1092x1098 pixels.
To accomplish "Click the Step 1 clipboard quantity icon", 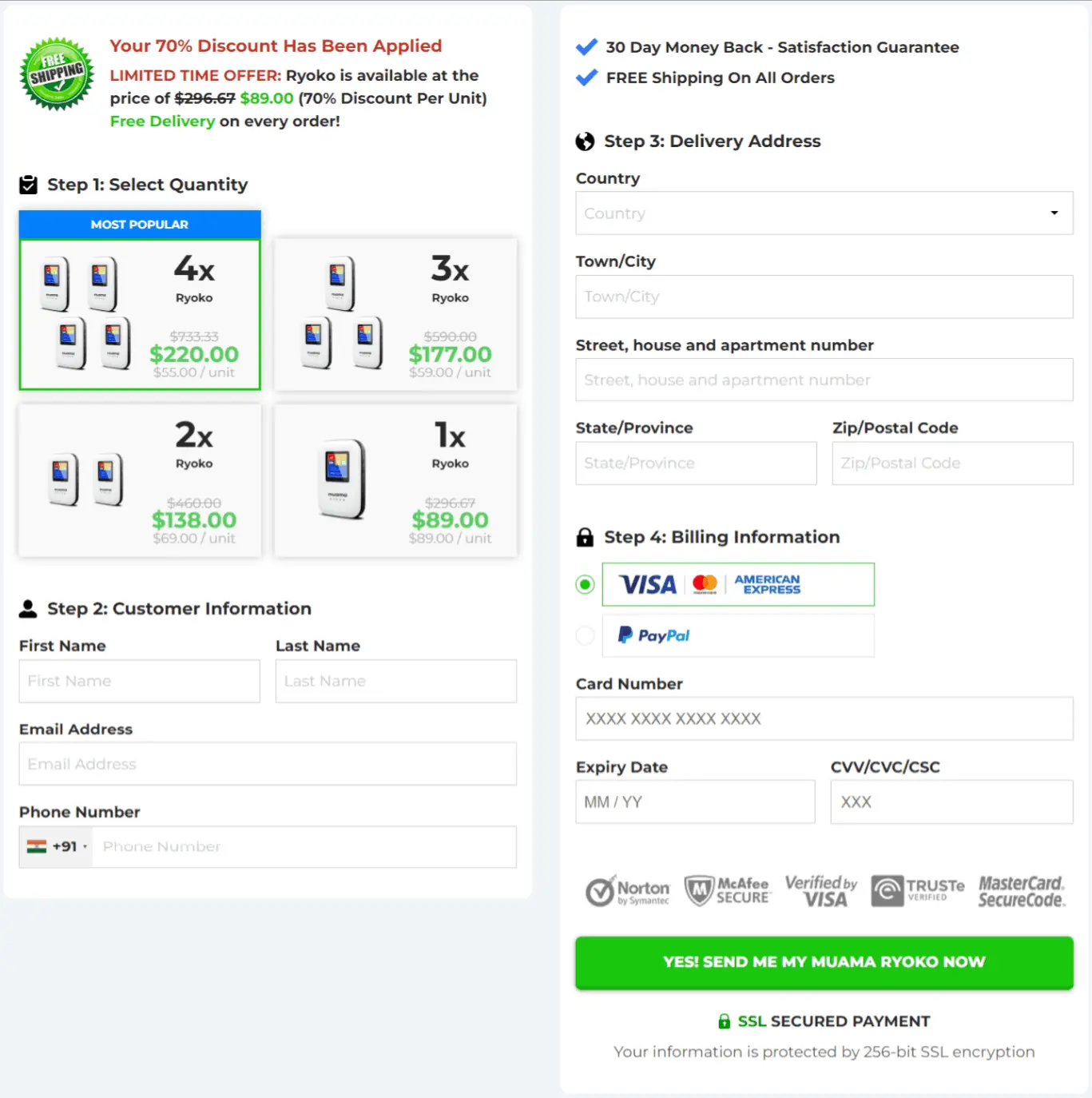I will pos(29,184).
